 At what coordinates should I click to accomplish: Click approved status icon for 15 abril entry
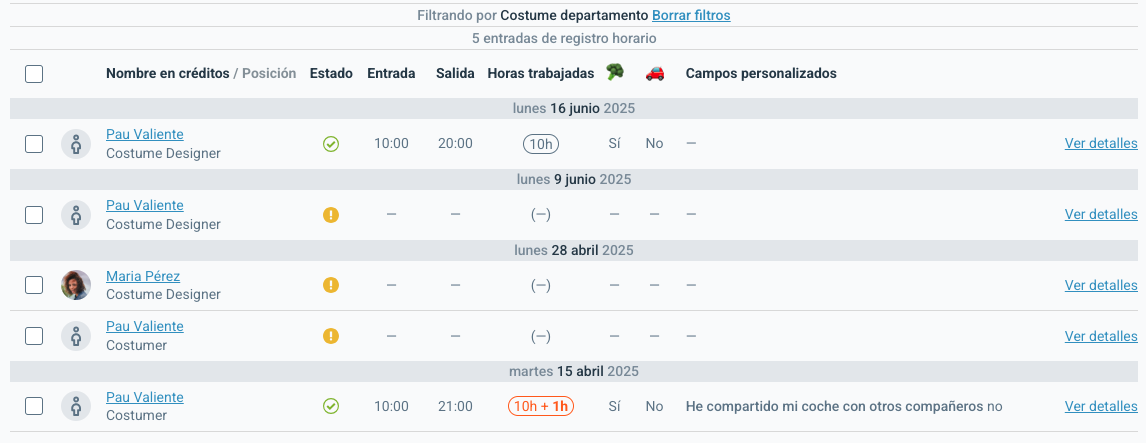click(331, 406)
